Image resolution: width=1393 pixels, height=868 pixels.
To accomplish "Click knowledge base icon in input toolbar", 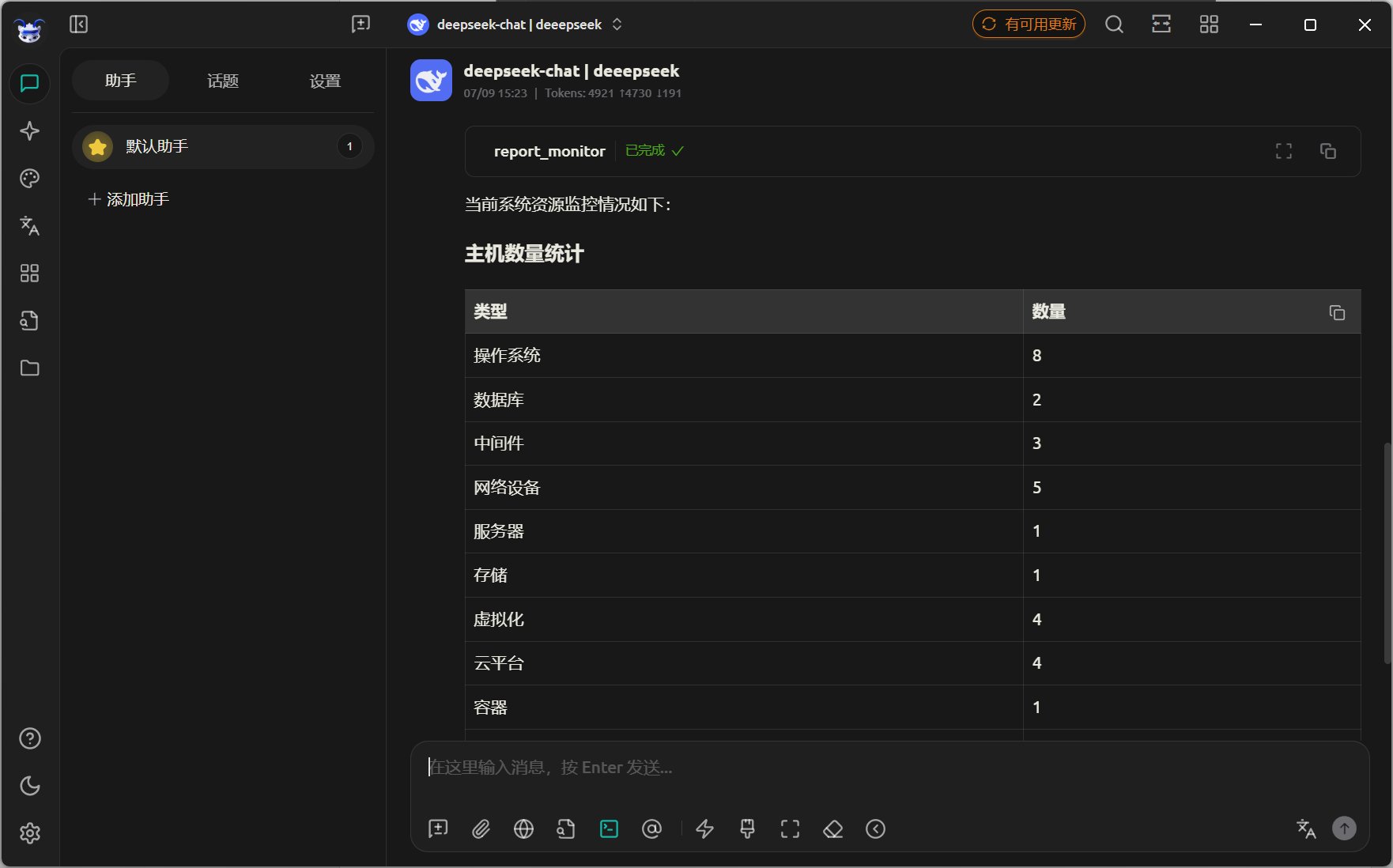I will [566, 828].
